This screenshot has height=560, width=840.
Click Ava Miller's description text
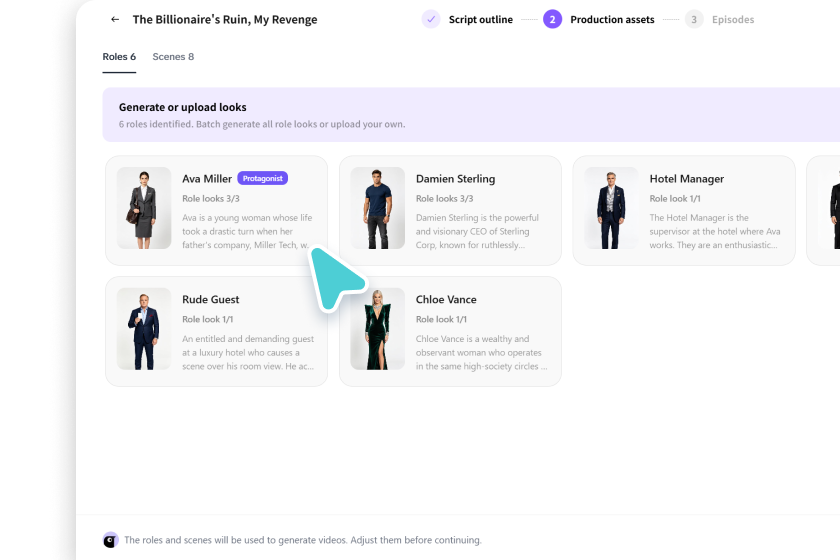coord(247,232)
